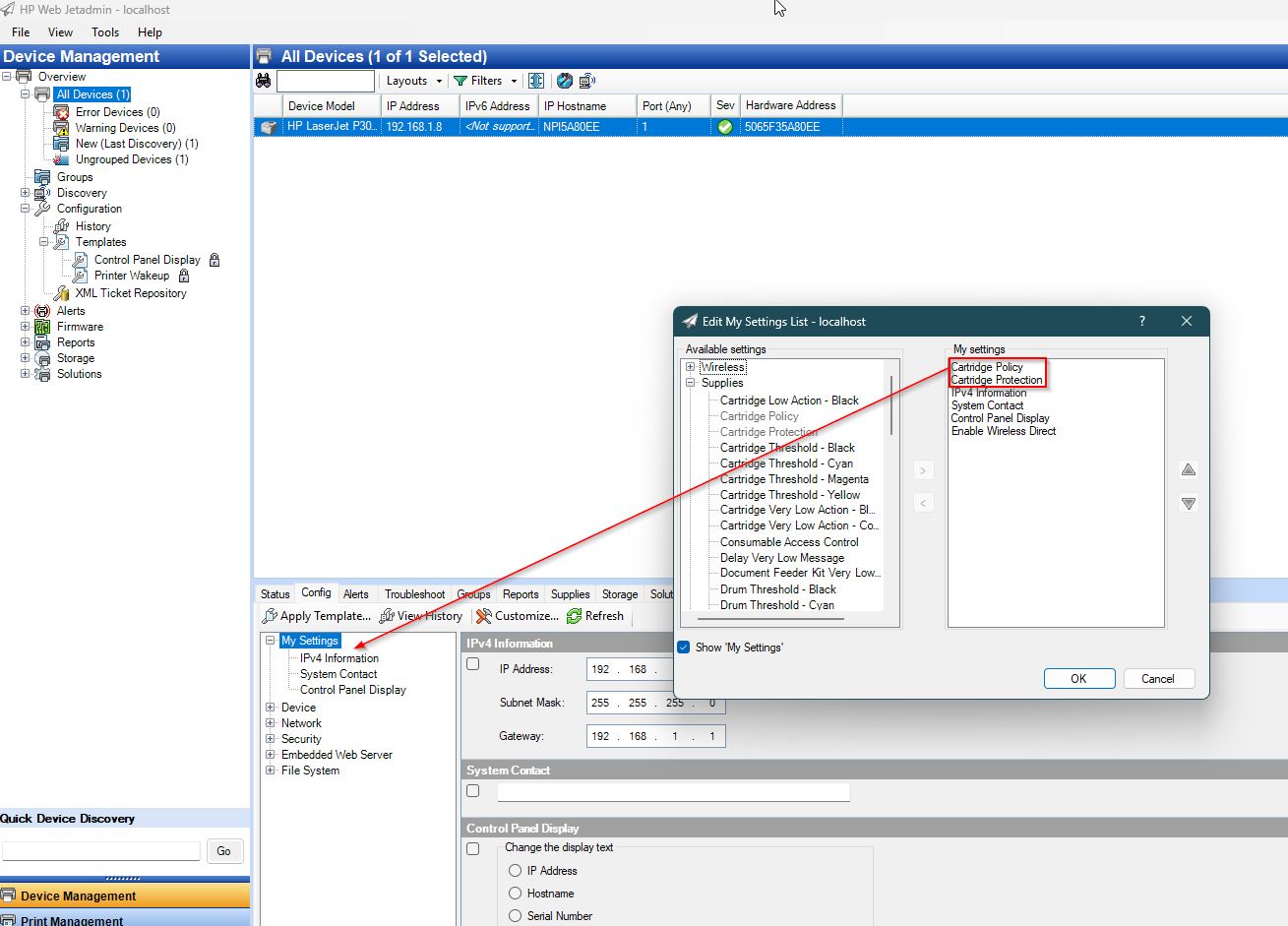Click the History icon under Configuration
Viewport: 1288px width, 926px height.
pyautogui.click(x=61, y=226)
